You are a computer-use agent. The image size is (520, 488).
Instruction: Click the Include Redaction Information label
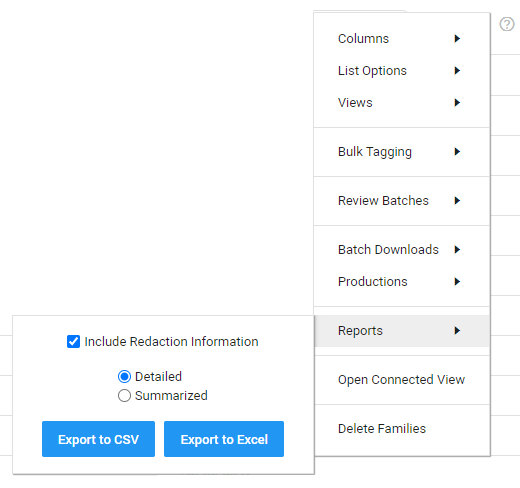[x=171, y=342]
